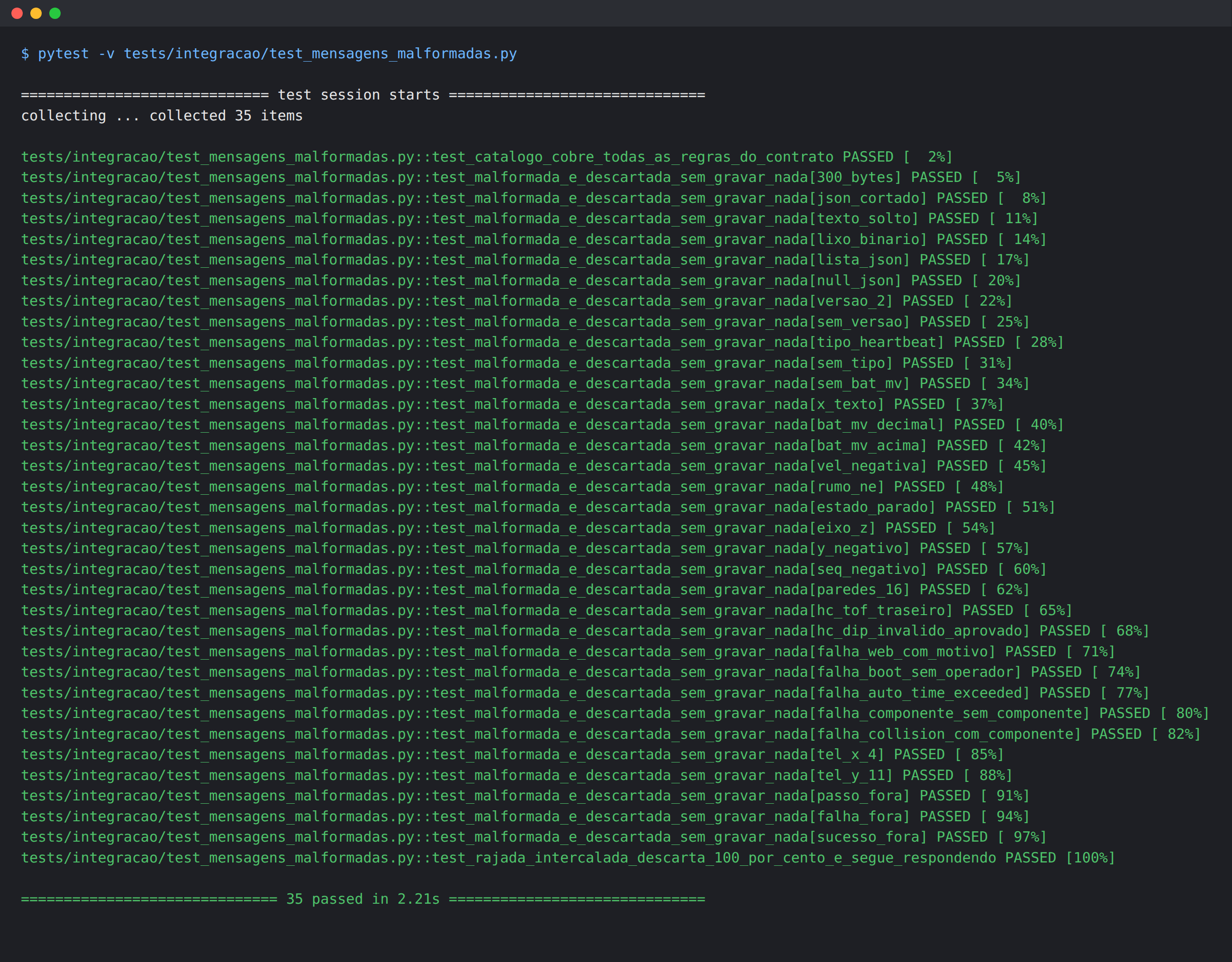
Task: Select the [y_negativo] test result line
Action: [x=526, y=548]
